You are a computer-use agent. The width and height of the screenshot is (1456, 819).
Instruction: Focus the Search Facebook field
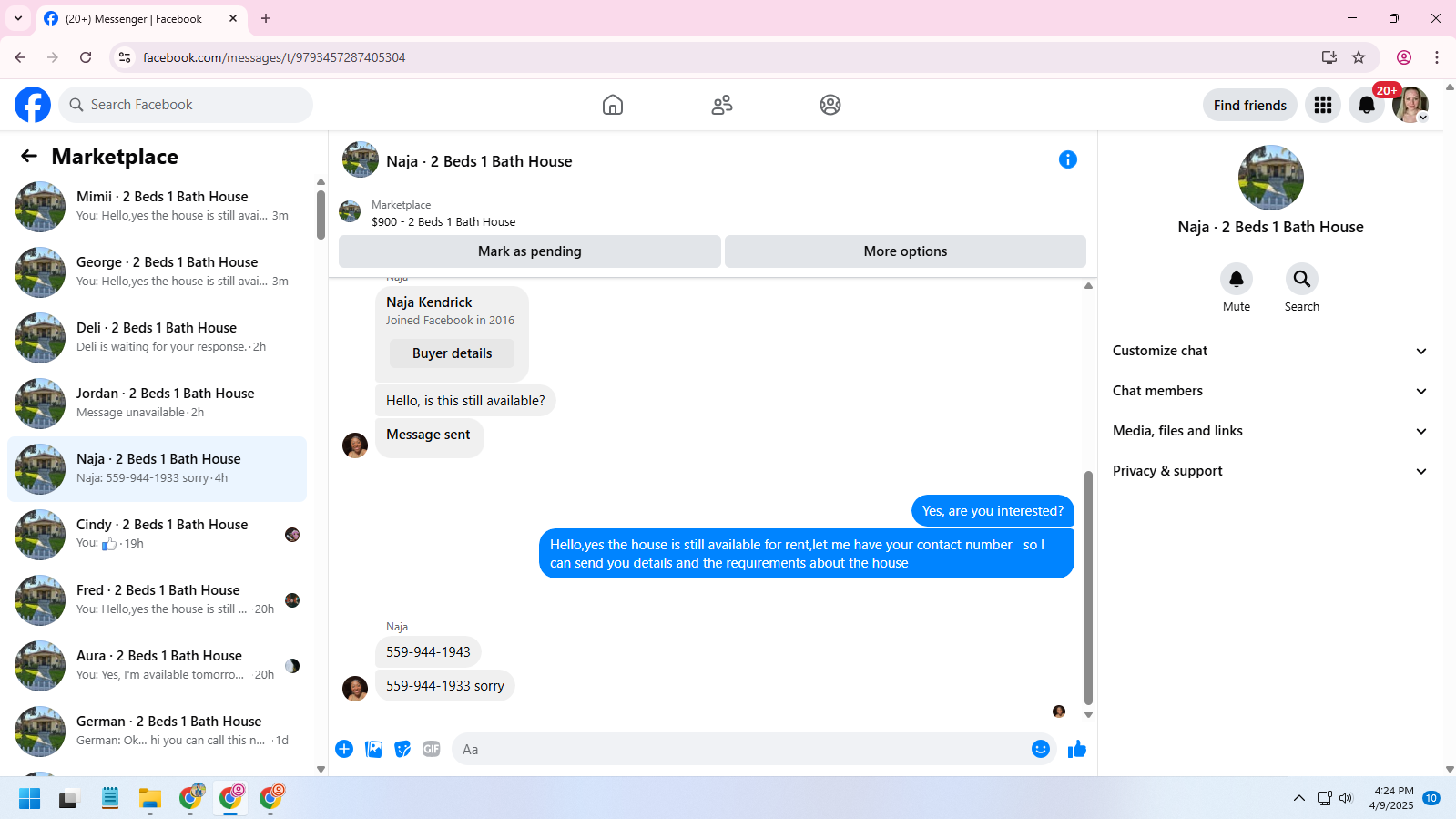click(x=186, y=105)
